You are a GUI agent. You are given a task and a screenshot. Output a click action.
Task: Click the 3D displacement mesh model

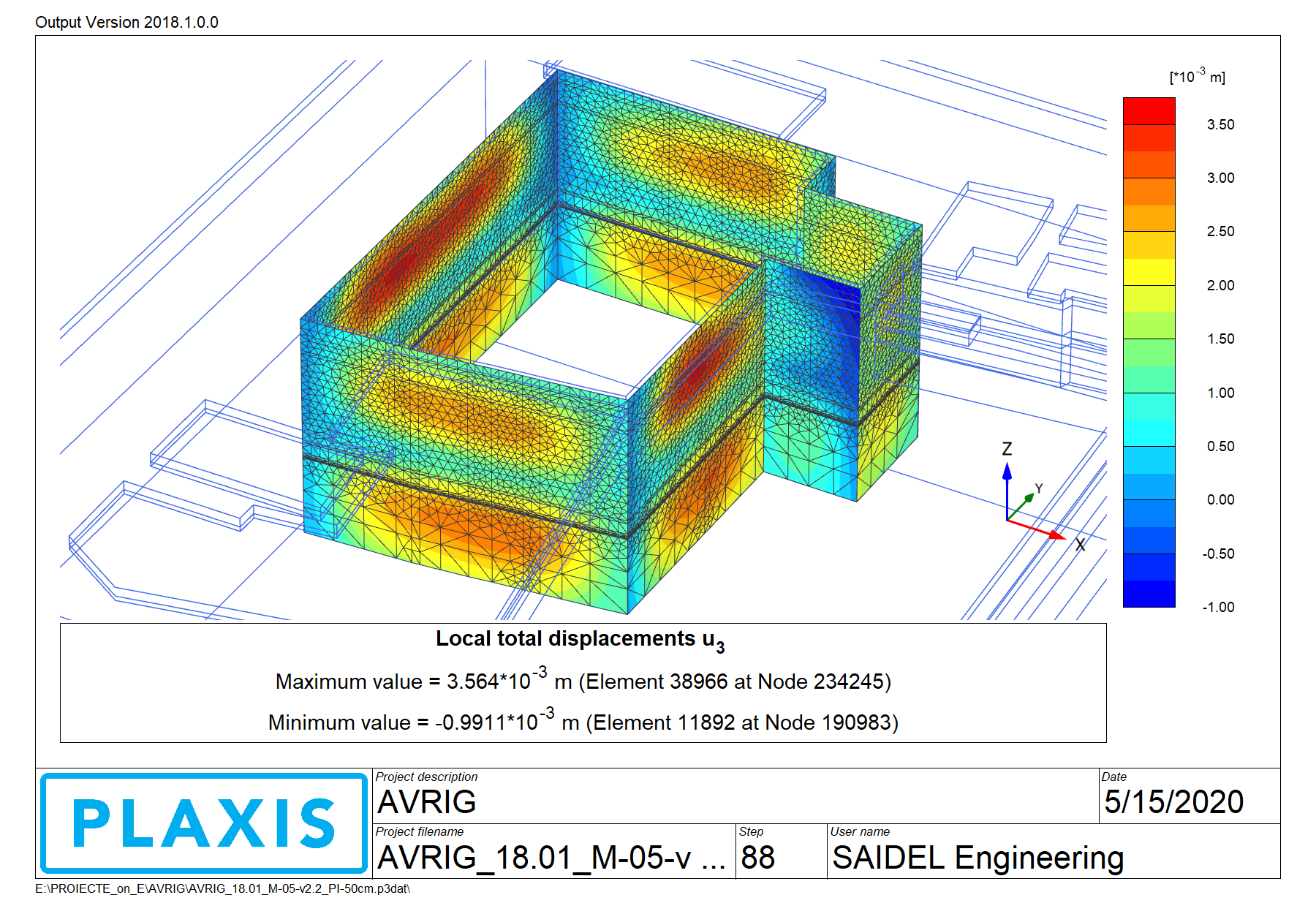click(610, 344)
